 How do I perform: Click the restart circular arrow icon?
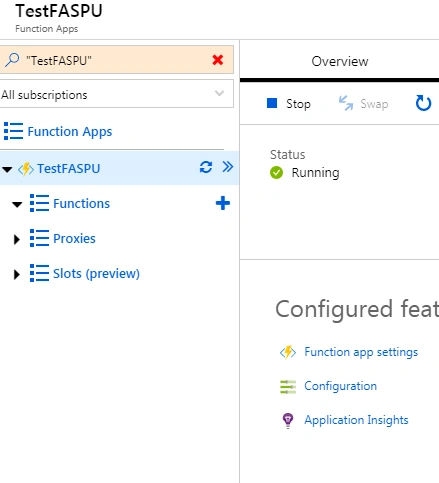coord(423,103)
